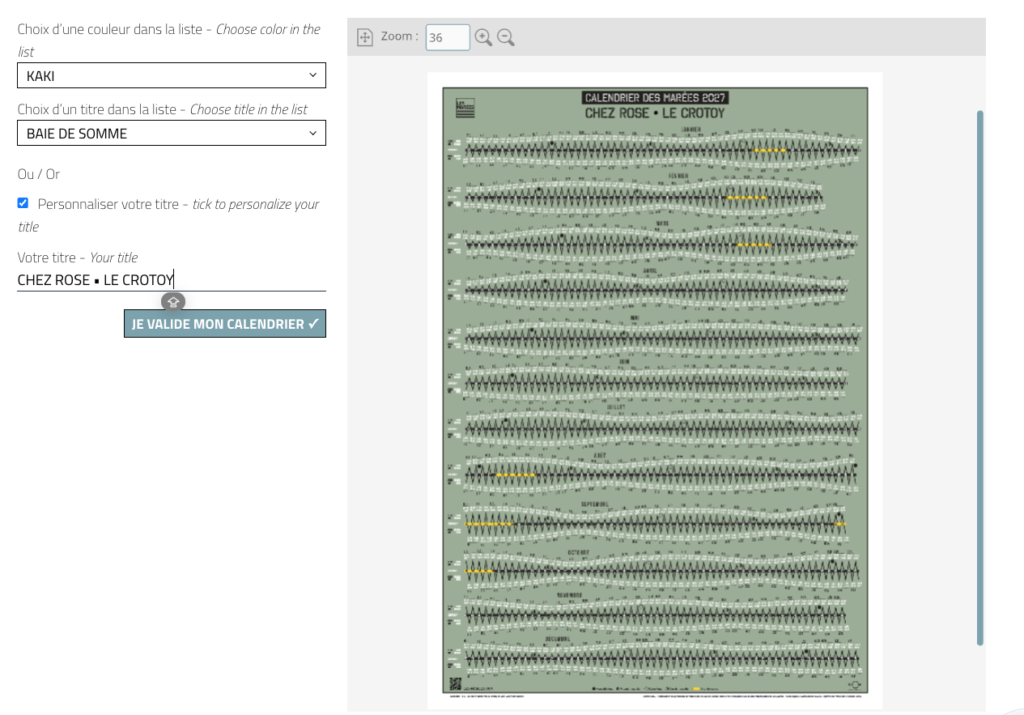Image resolution: width=1024 pixels, height=715 pixels.
Task: Click the 'Zoom :' label in the preview toolbar
Action: tap(400, 37)
